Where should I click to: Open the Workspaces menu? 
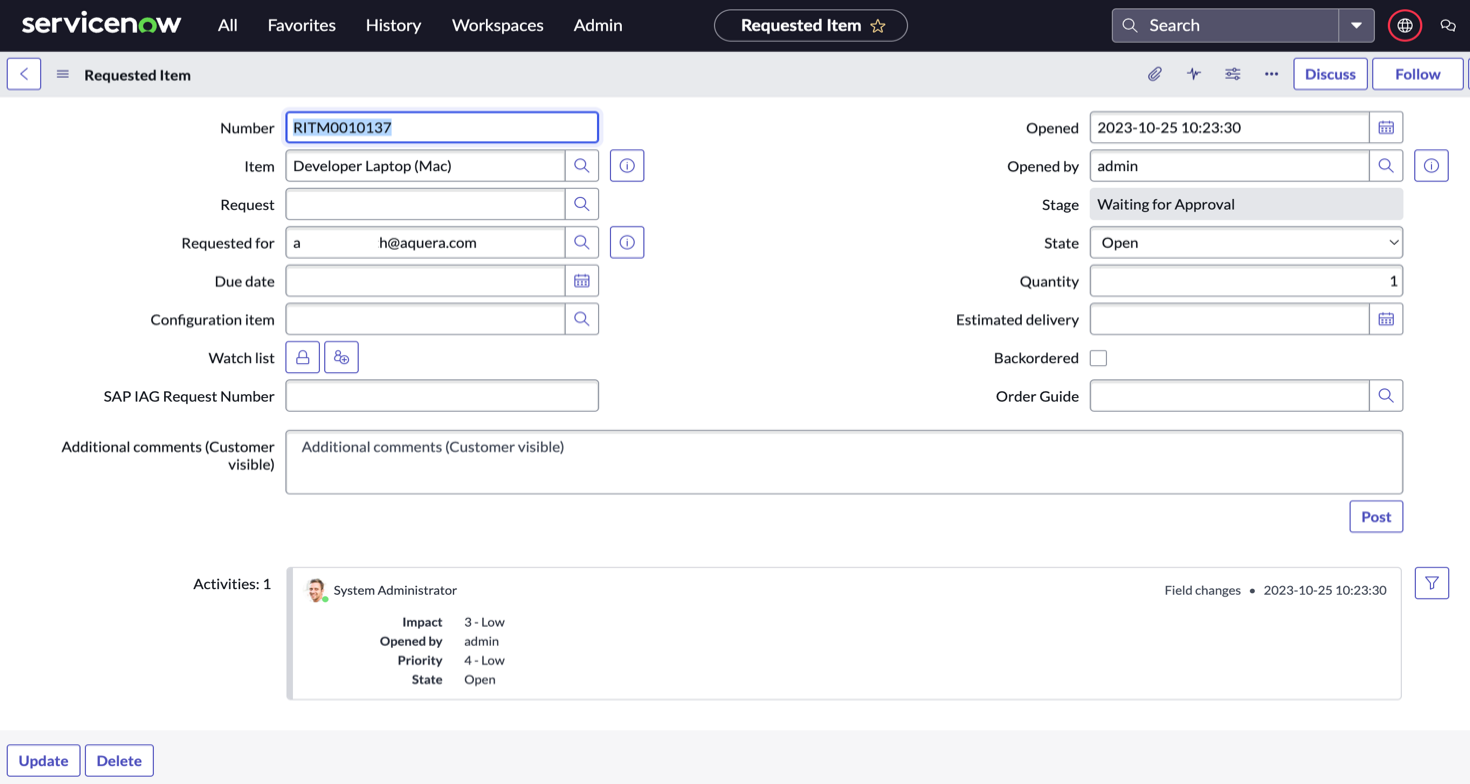point(497,25)
